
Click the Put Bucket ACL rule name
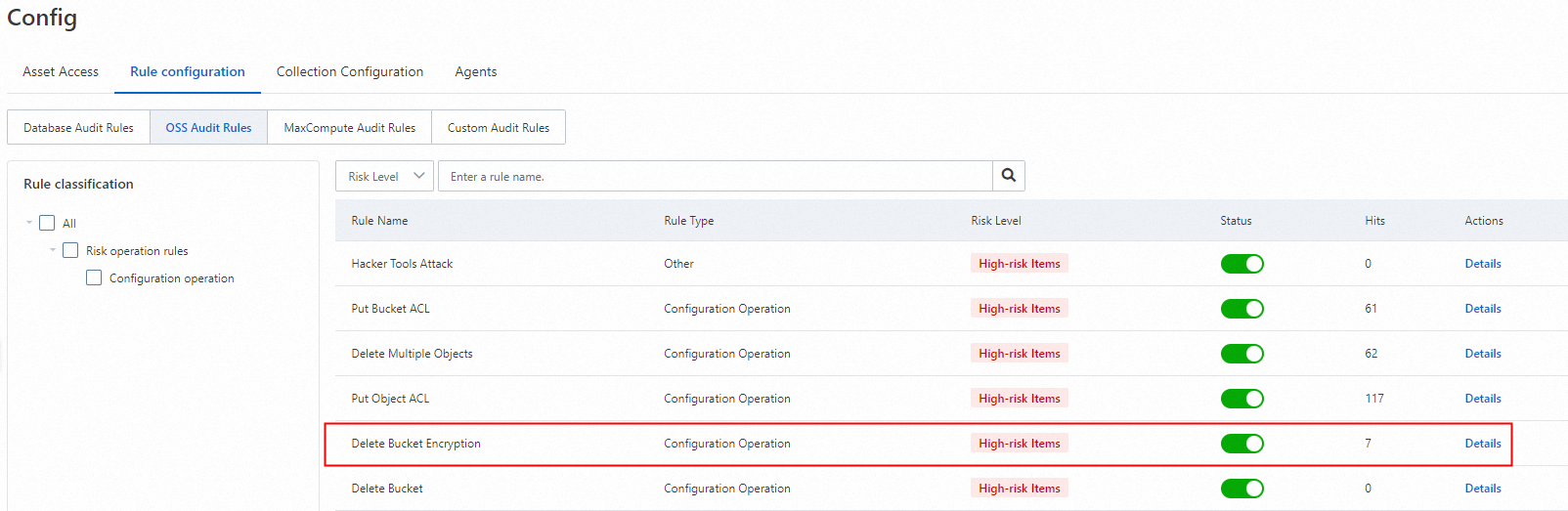point(390,309)
